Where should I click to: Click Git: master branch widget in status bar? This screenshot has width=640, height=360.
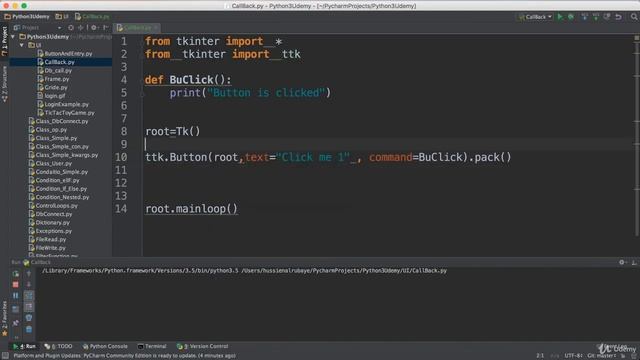click(x=602, y=356)
